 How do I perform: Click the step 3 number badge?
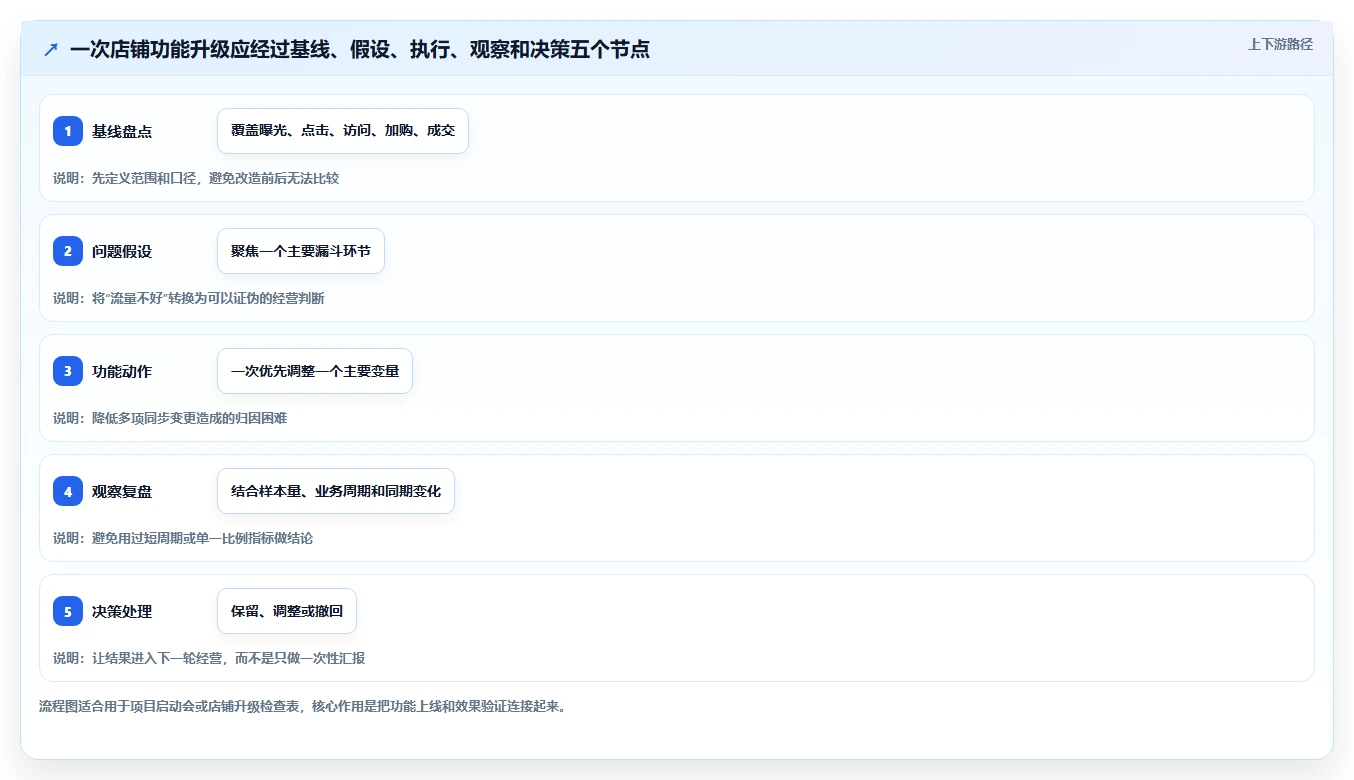click(x=68, y=371)
